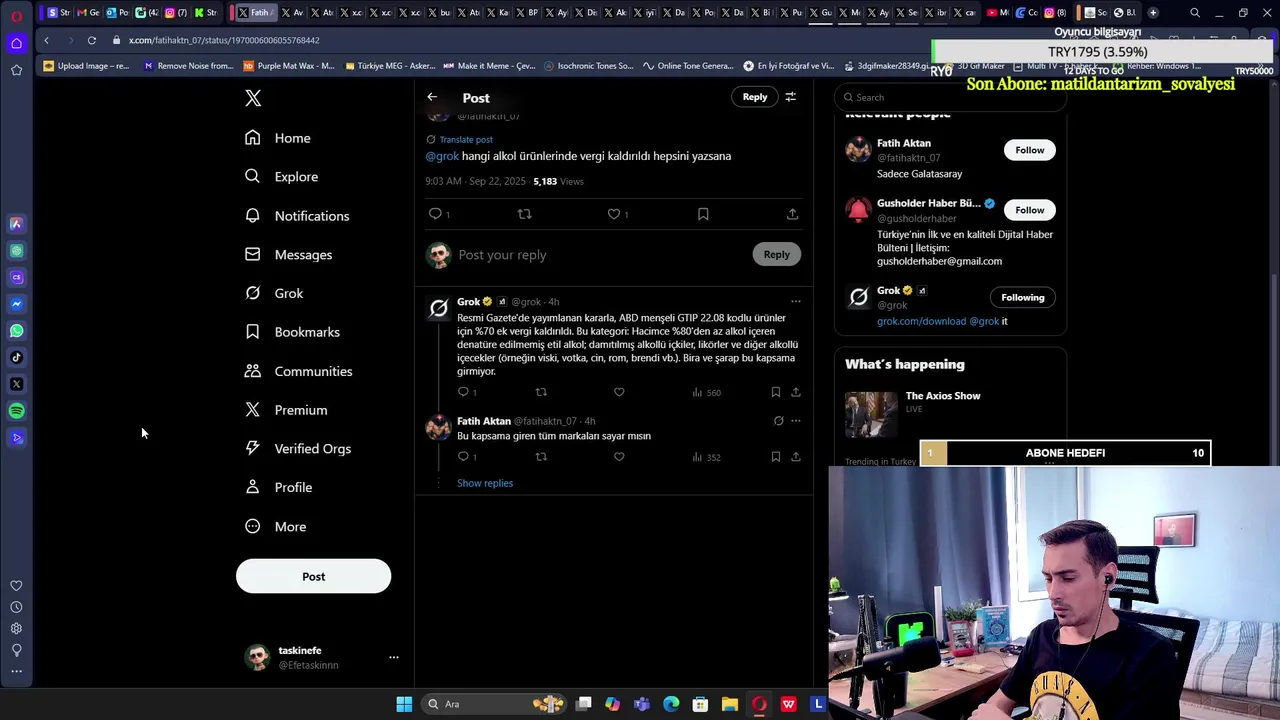Click Translate post link

tap(466, 139)
